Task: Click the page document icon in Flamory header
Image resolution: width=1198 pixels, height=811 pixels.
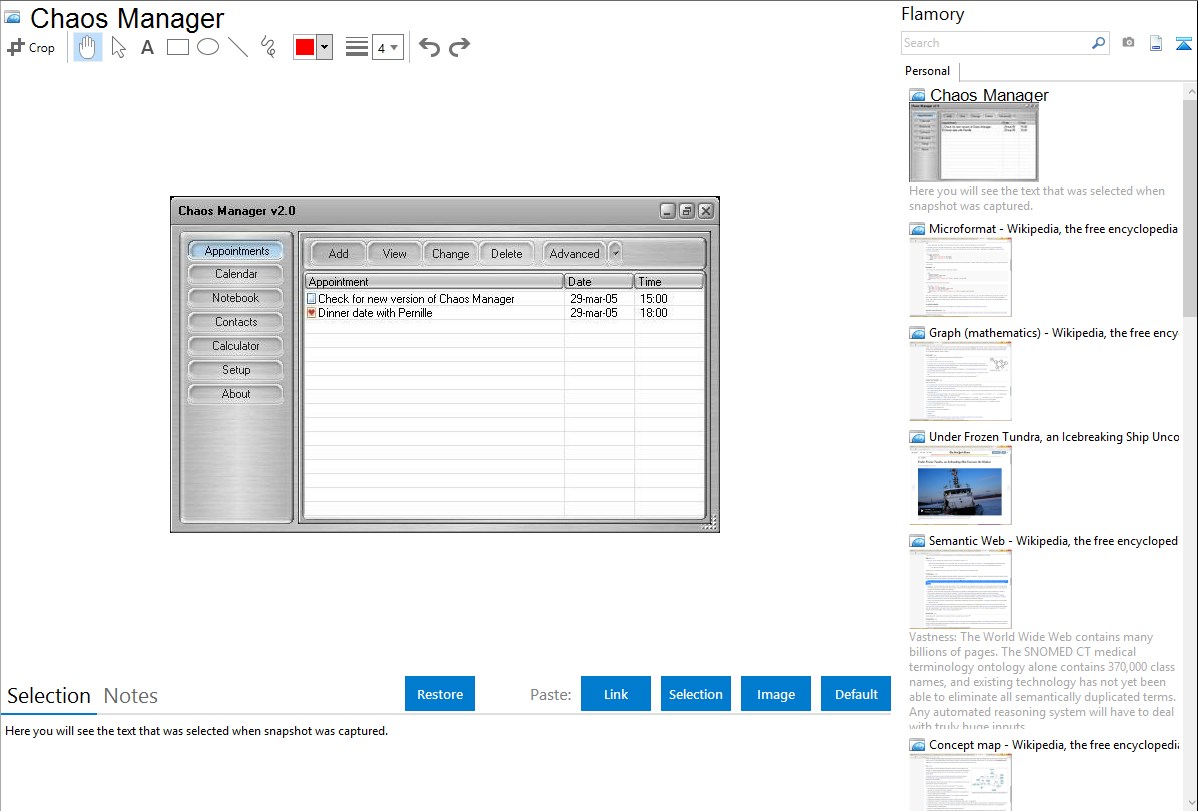Action: coord(1156,43)
